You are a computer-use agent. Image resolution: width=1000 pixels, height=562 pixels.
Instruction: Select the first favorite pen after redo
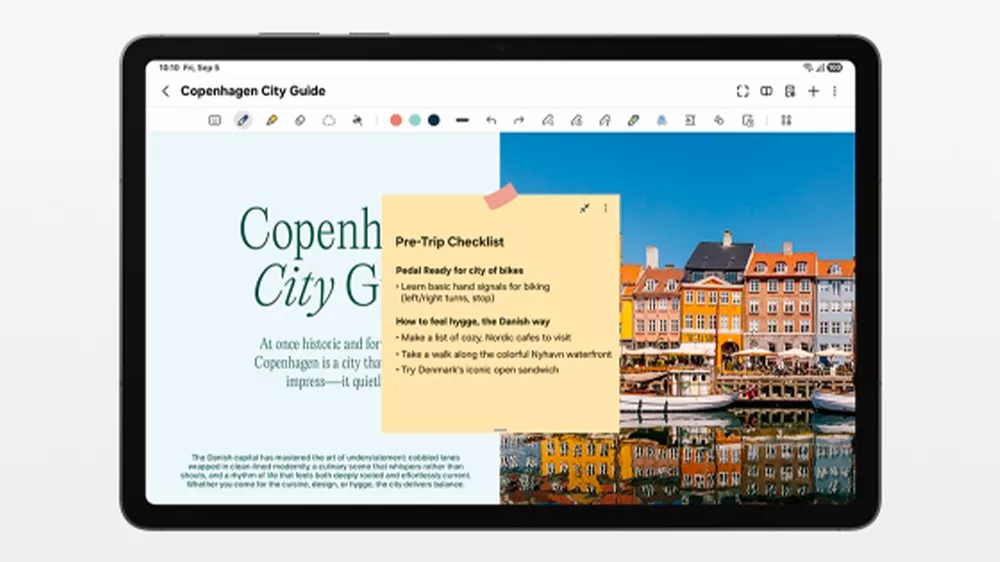(548, 120)
